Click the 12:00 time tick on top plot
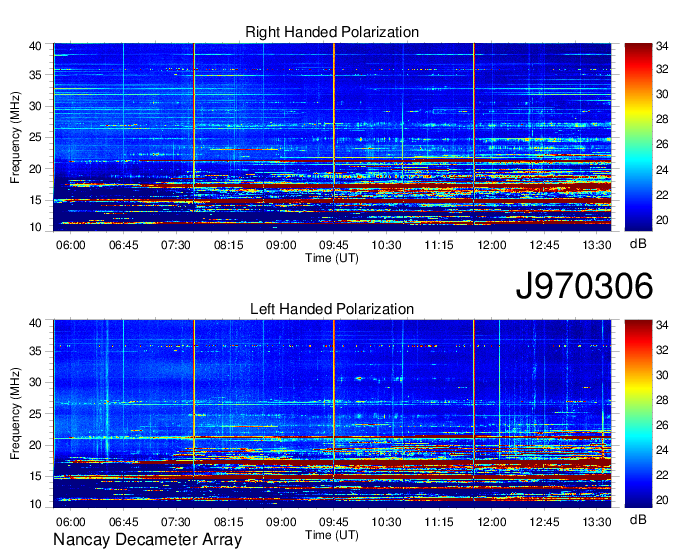Screen dimensions: 680x552 (x=492, y=245)
